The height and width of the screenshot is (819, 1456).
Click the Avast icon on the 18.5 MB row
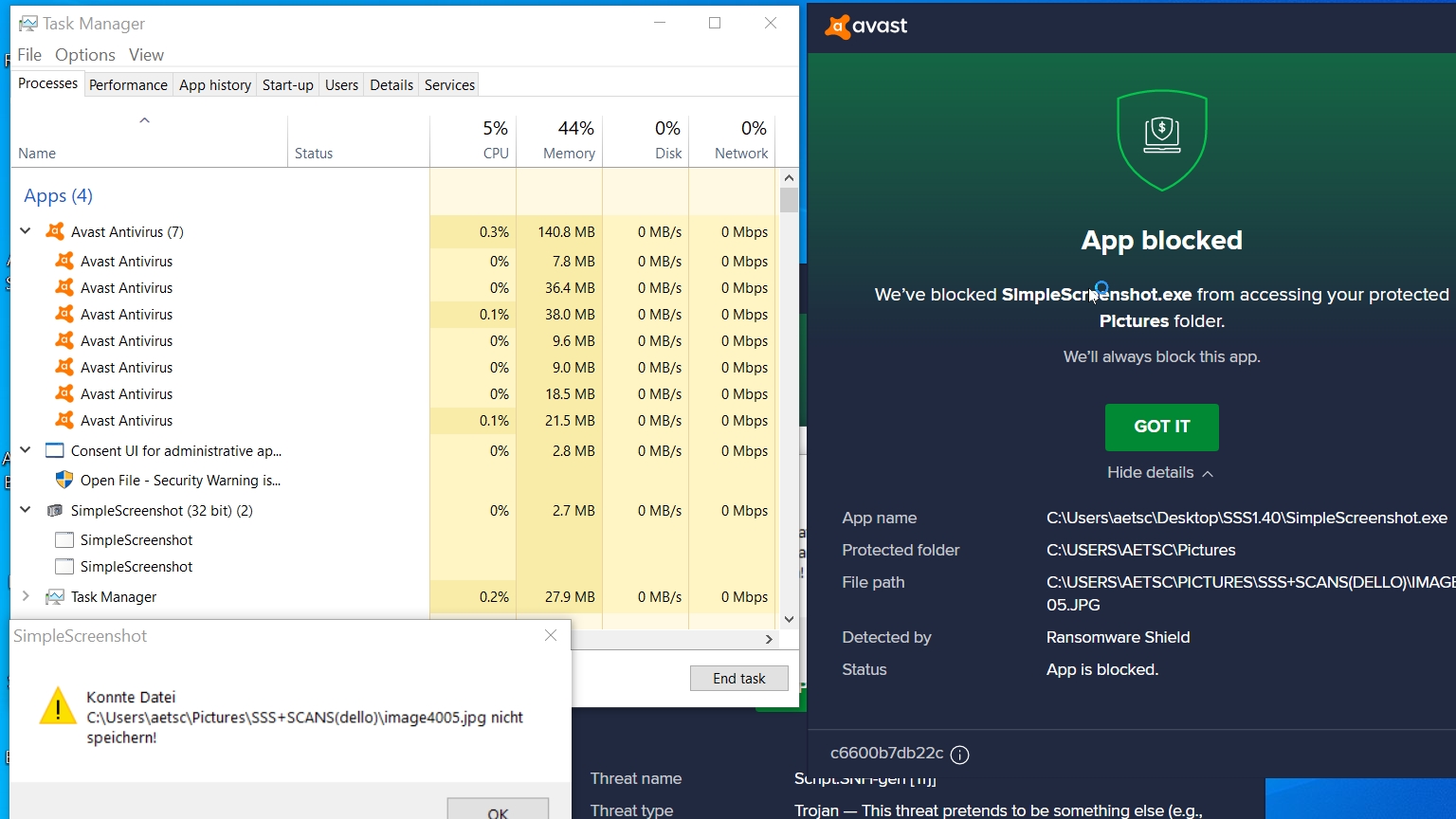pos(64,393)
